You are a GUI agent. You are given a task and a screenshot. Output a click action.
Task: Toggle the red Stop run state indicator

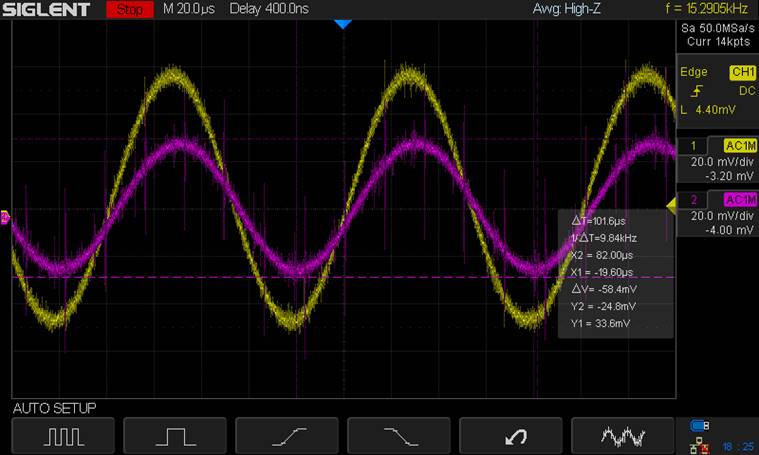coord(129,10)
